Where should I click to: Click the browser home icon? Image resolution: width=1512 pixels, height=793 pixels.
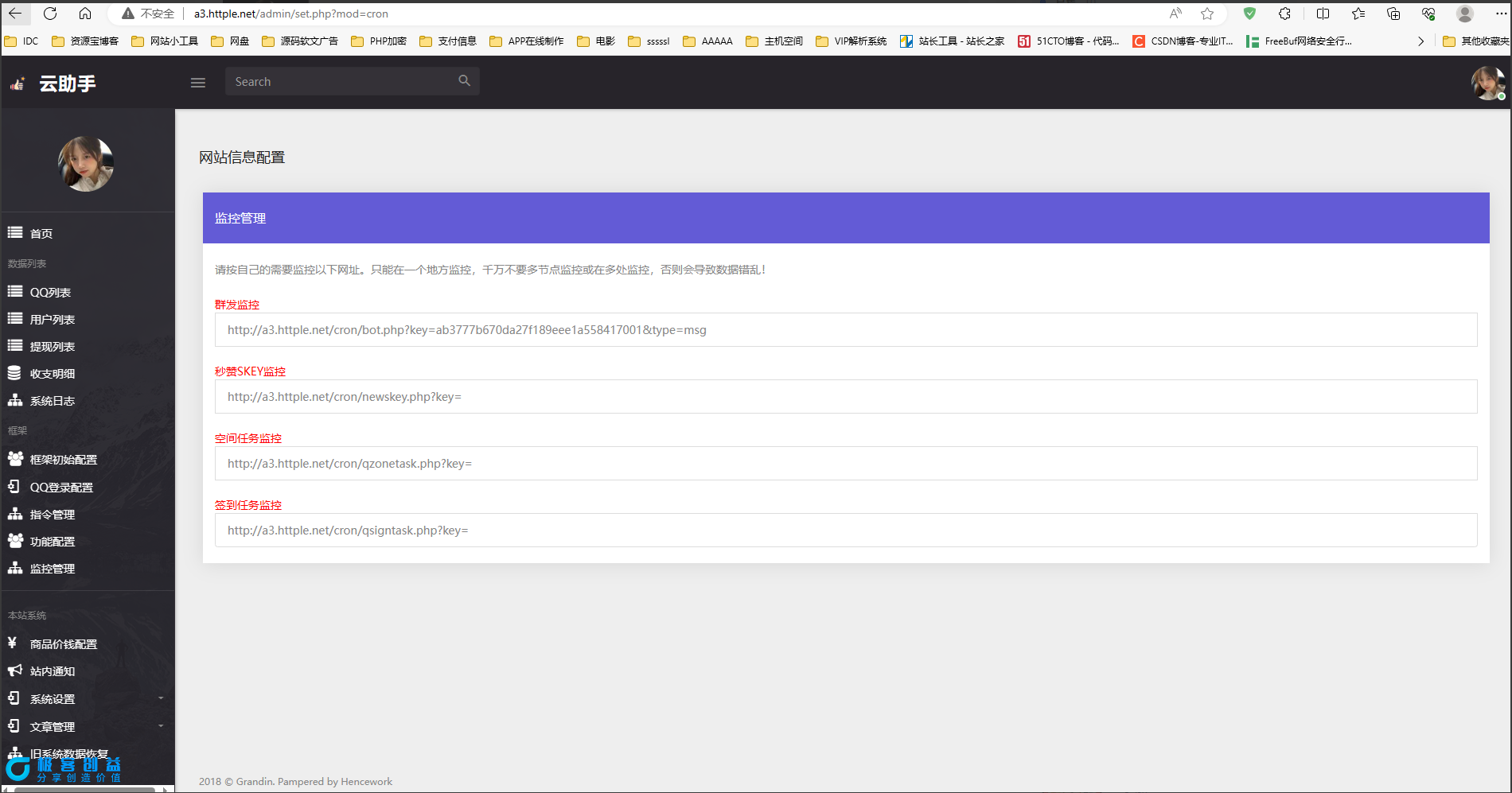(x=85, y=14)
